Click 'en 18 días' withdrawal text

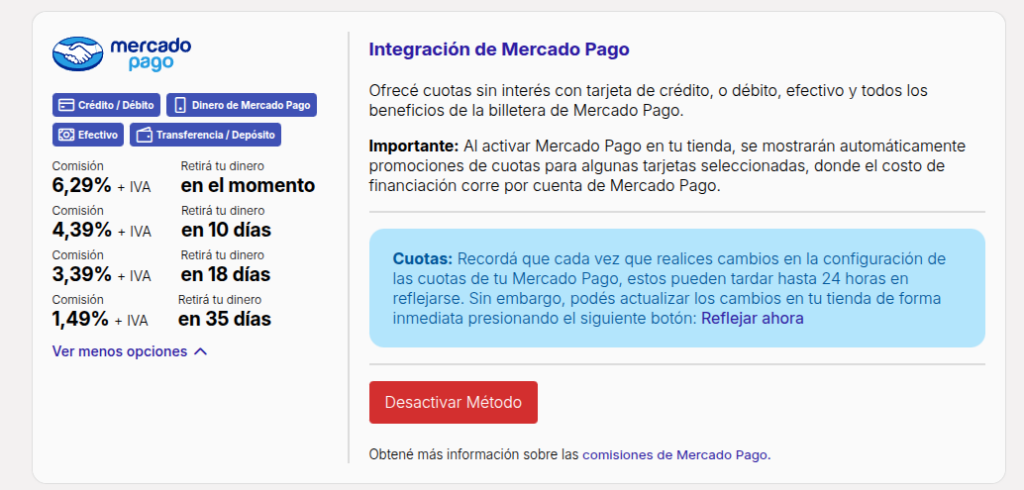226,274
